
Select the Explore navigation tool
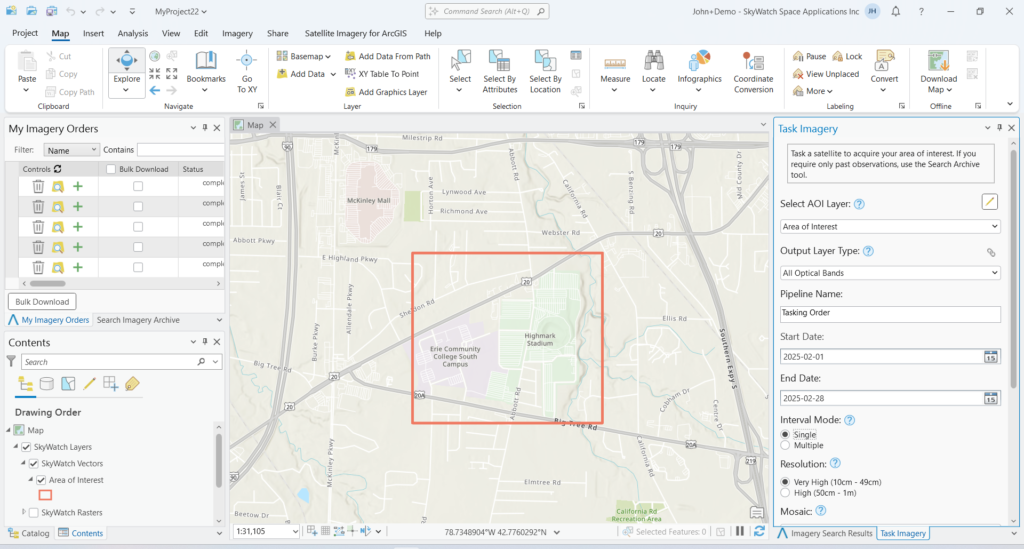126,65
